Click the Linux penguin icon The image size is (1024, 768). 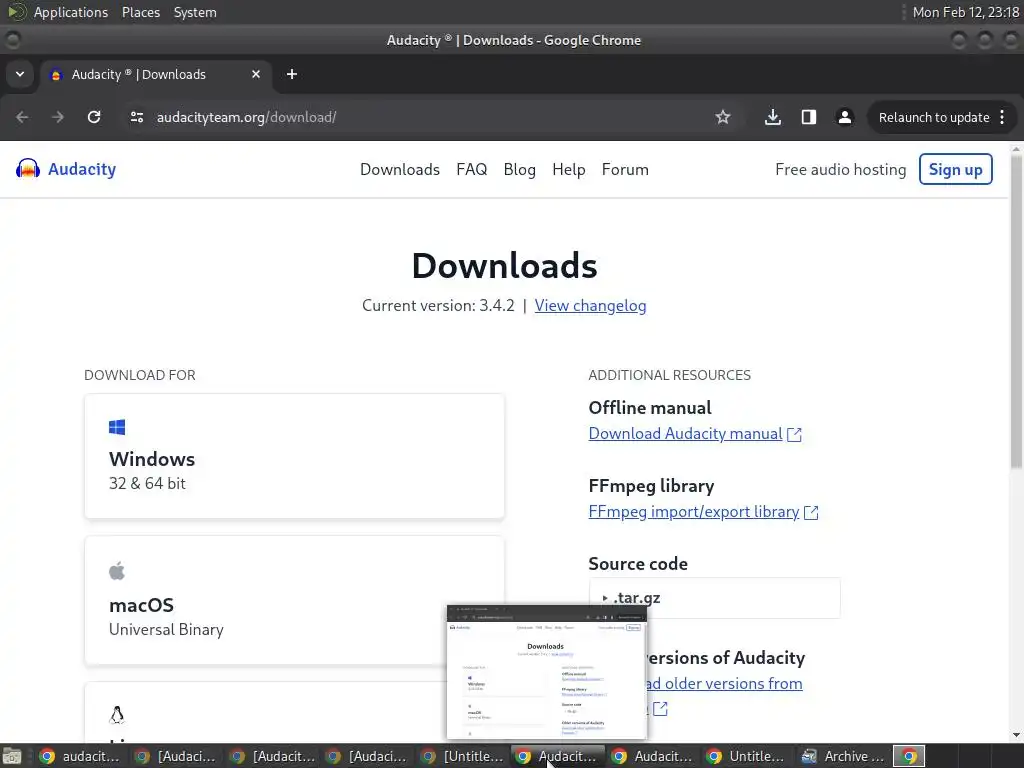point(117,714)
